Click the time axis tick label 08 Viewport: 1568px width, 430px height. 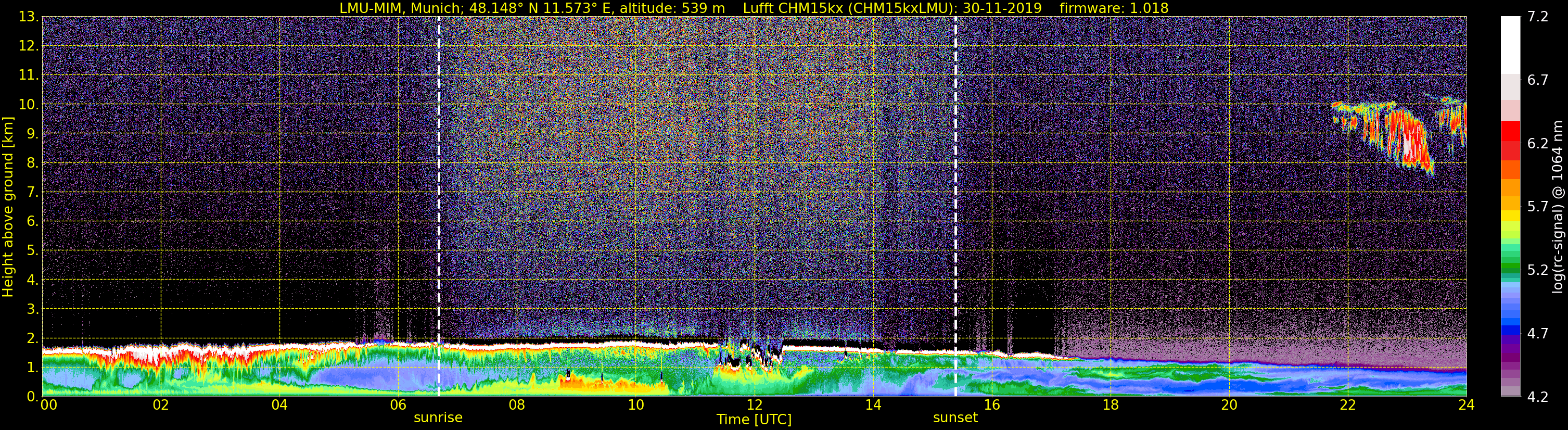pos(517,405)
